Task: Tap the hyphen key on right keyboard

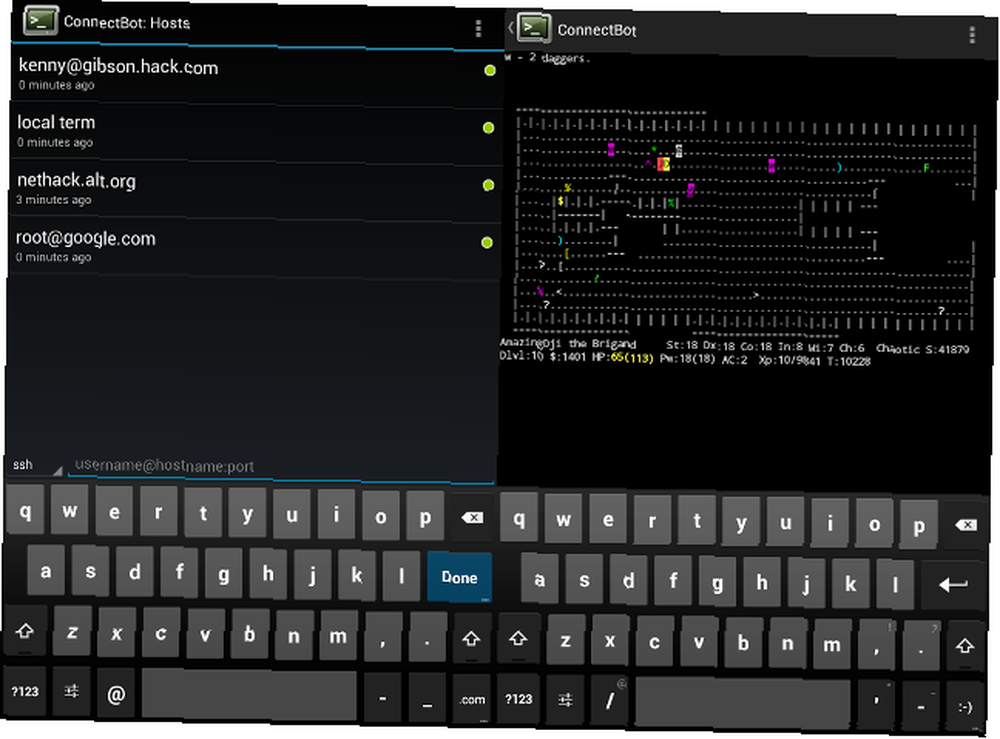Action: [x=920, y=706]
